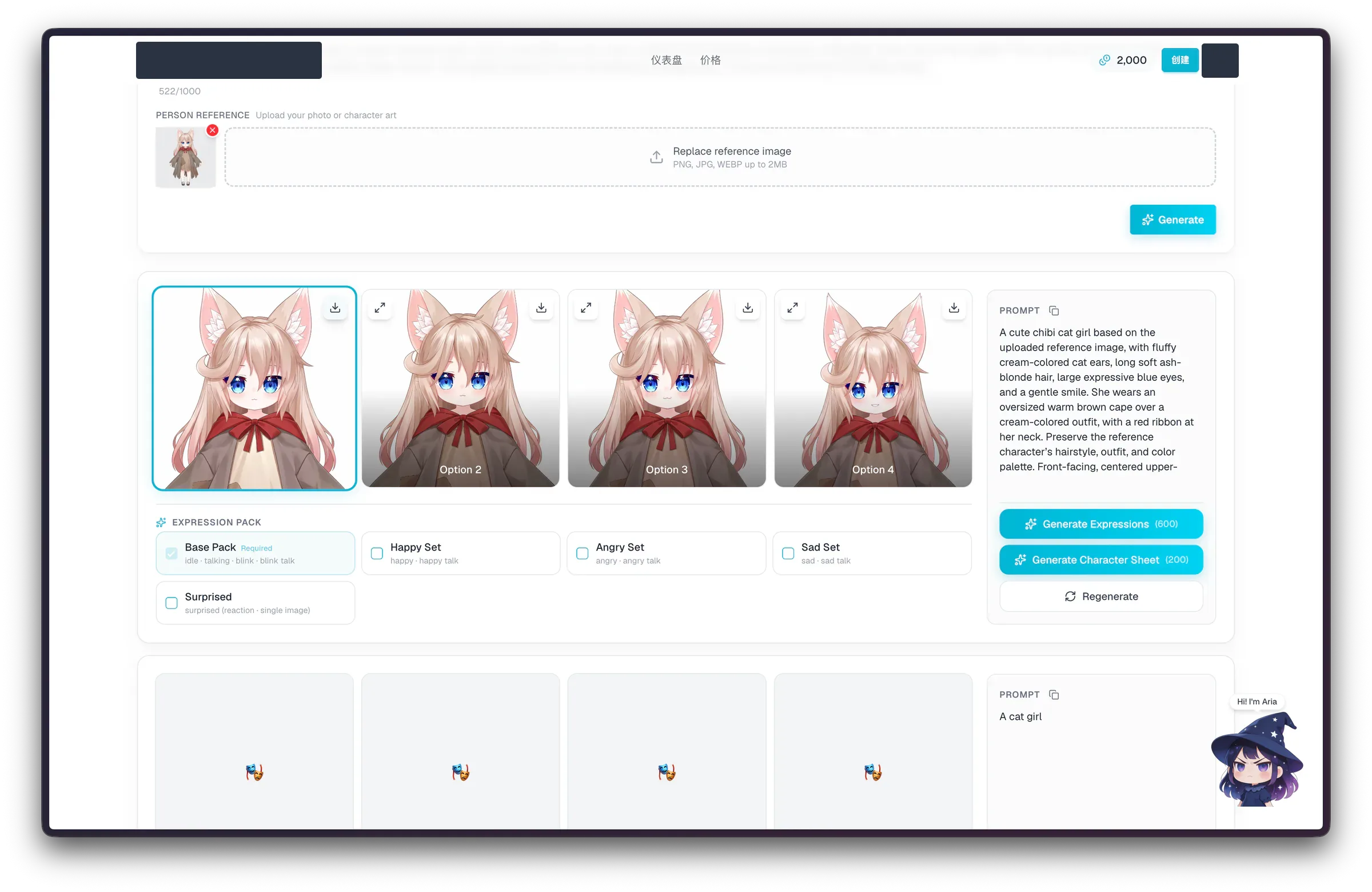Expand the Option 4 image fullscreen
The image size is (1372, 892).
click(793, 308)
